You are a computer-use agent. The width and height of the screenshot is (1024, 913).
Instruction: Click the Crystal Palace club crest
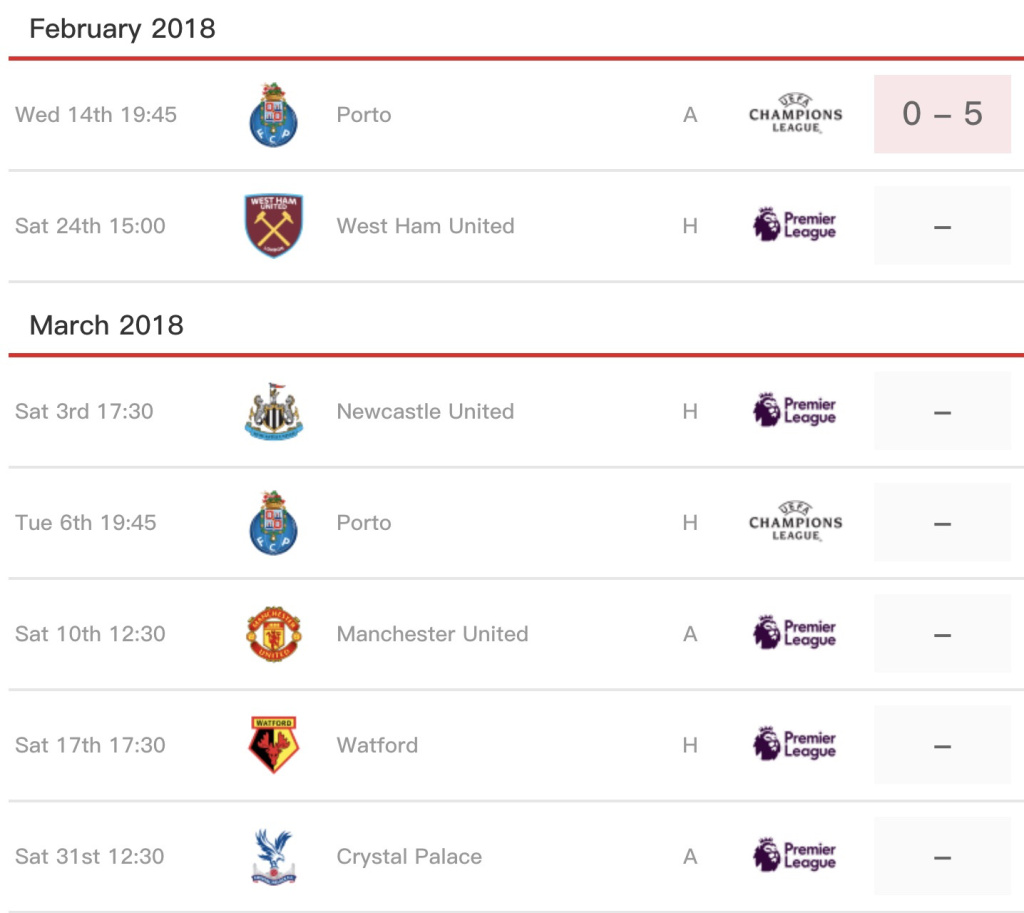273,857
